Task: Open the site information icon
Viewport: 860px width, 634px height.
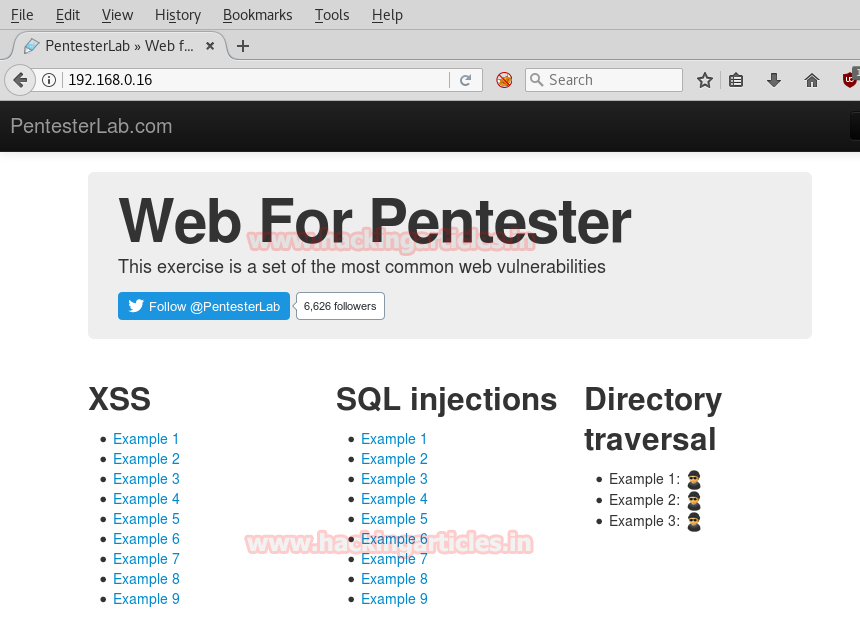Action: [49, 80]
